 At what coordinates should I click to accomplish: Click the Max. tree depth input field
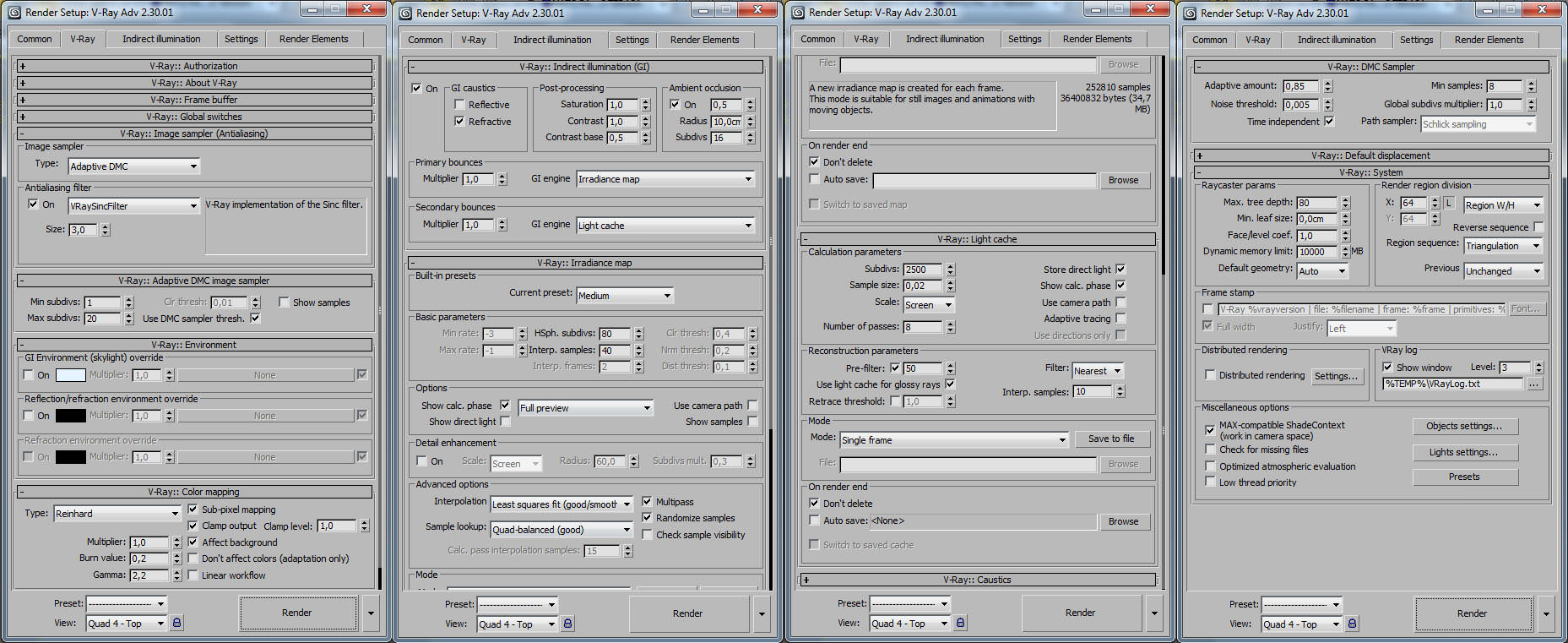1317,203
